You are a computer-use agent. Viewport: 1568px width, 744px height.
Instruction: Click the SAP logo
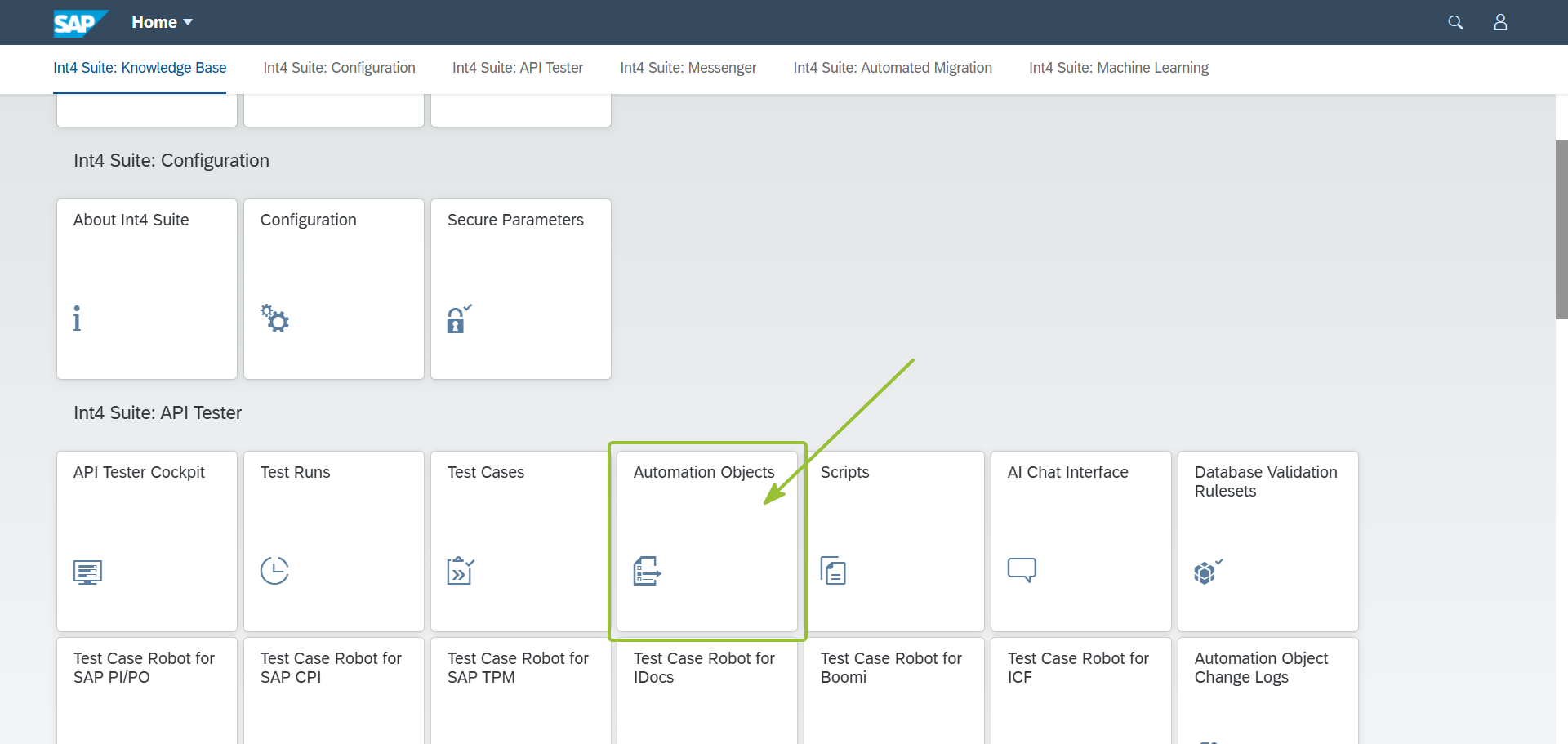(80, 23)
